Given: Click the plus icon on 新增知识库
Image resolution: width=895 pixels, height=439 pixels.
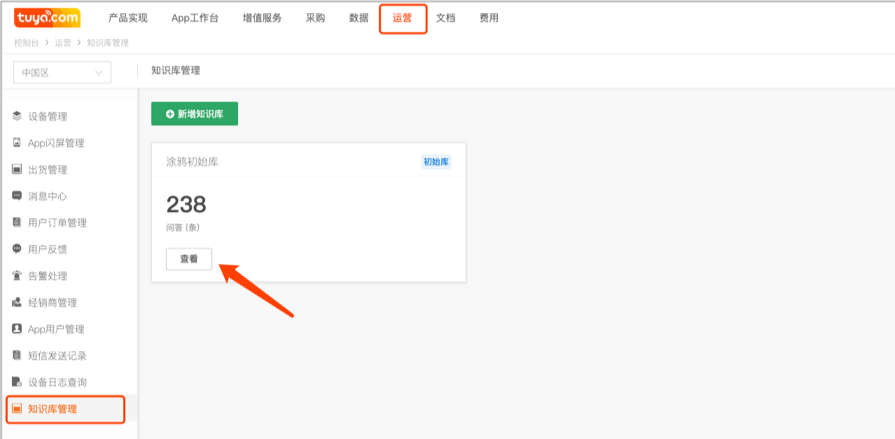Looking at the screenshot, I should [170, 114].
